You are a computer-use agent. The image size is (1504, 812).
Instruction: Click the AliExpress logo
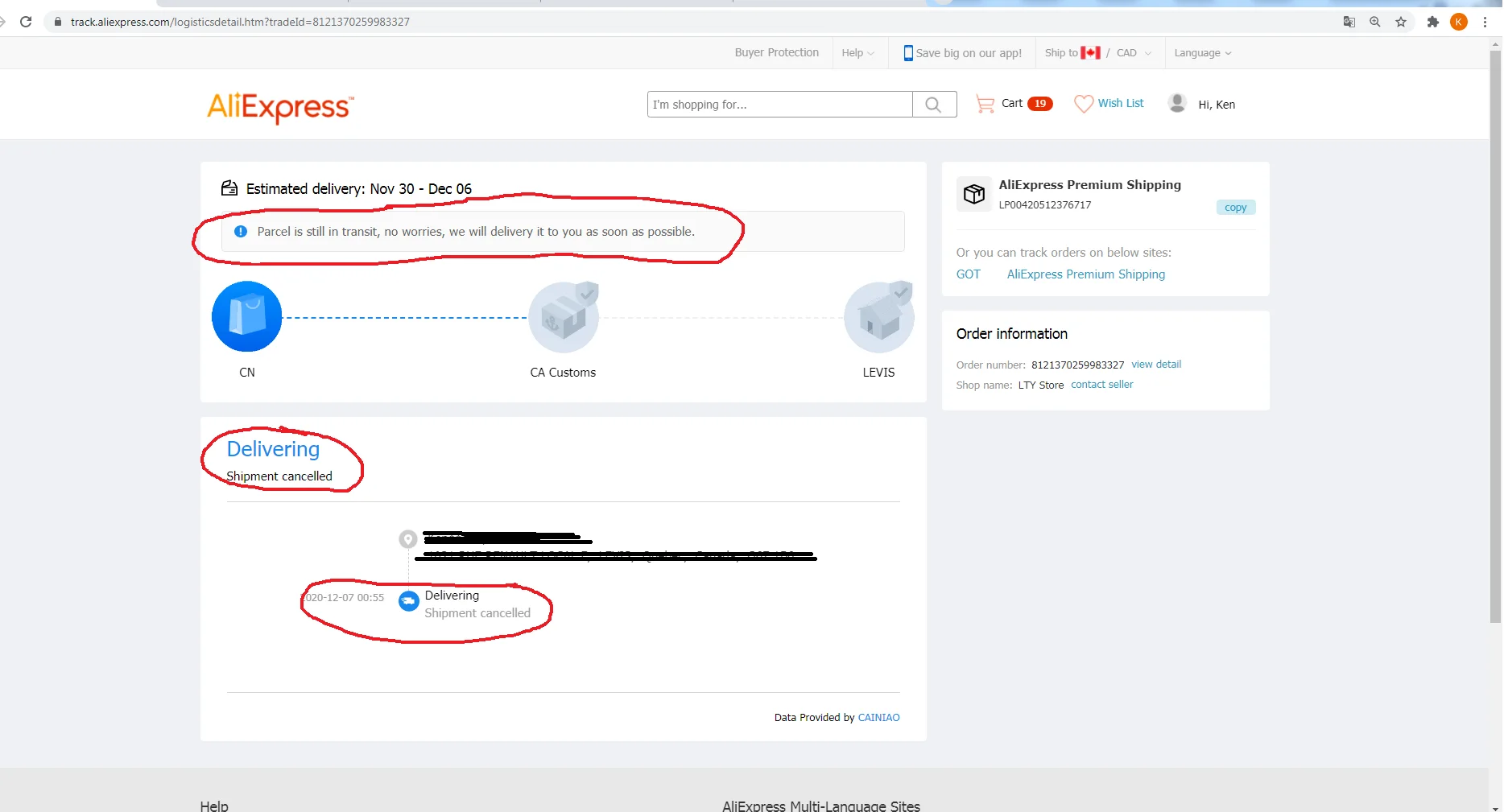pyautogui.click(x=280, y=107)
